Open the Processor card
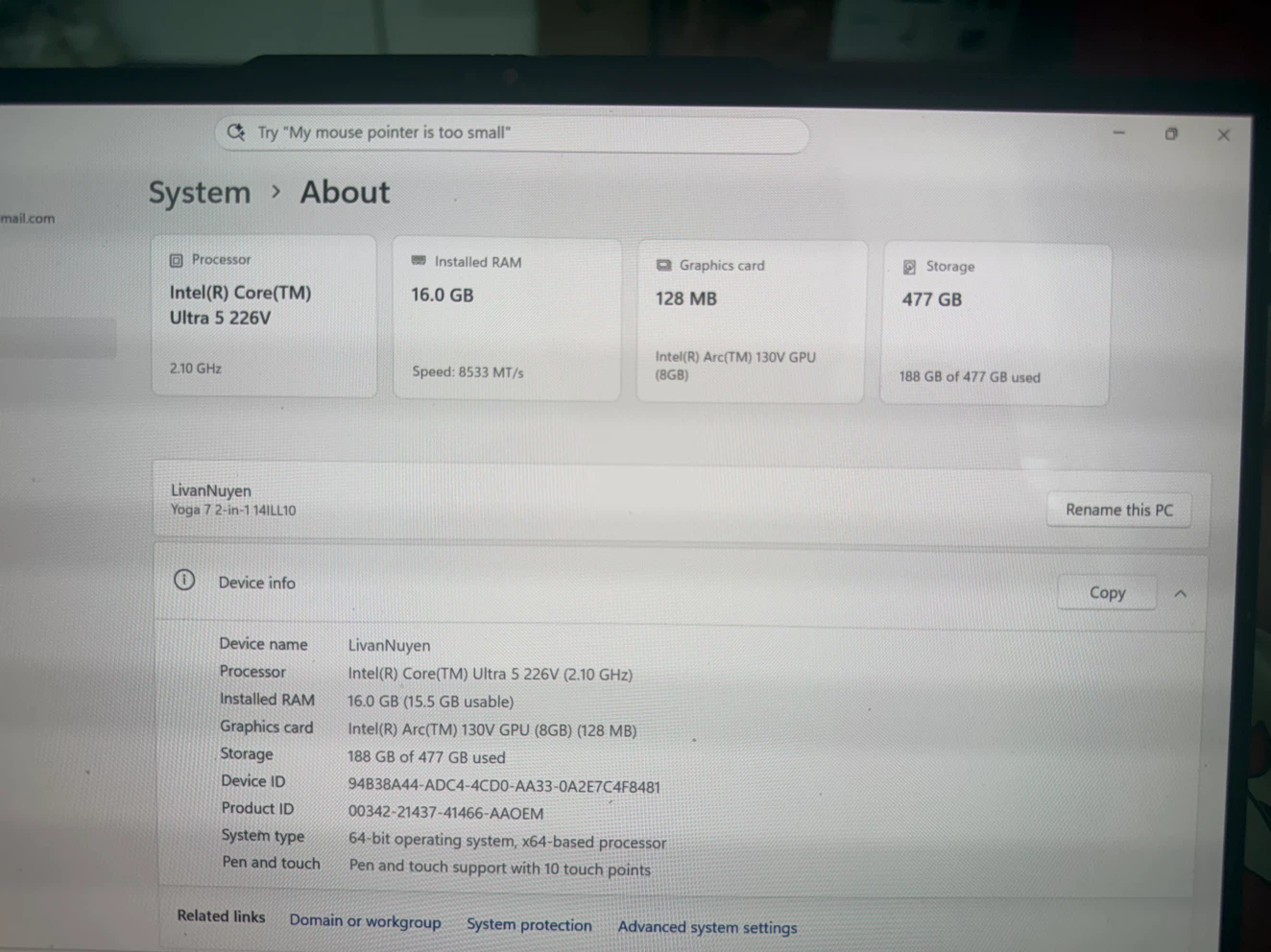 (x=264, y=316)
